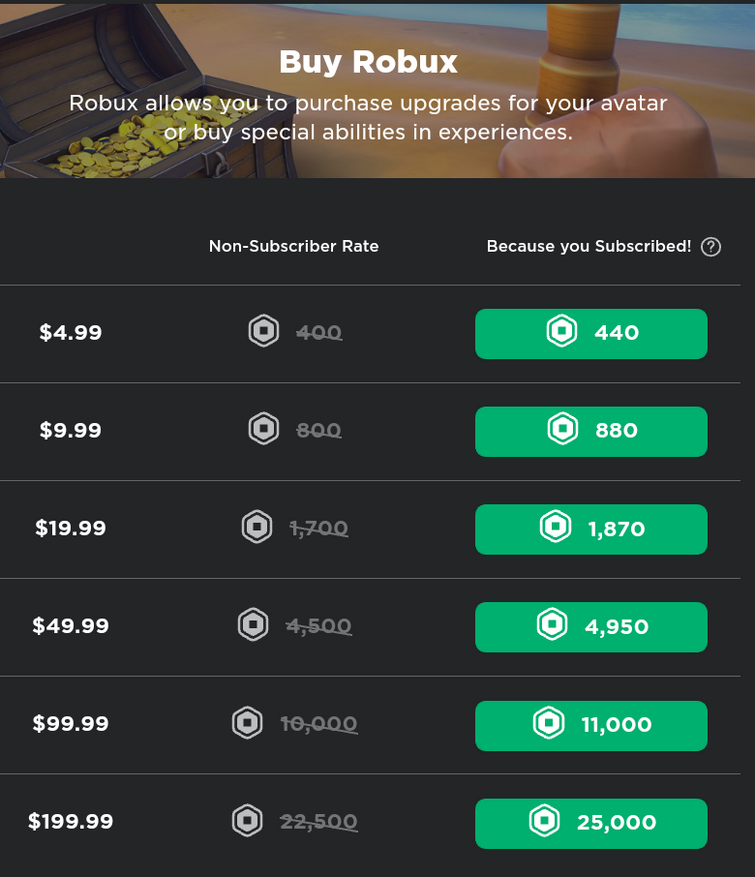
Task: Click the grey Robux icon beside 800
Action: [263, 429]
